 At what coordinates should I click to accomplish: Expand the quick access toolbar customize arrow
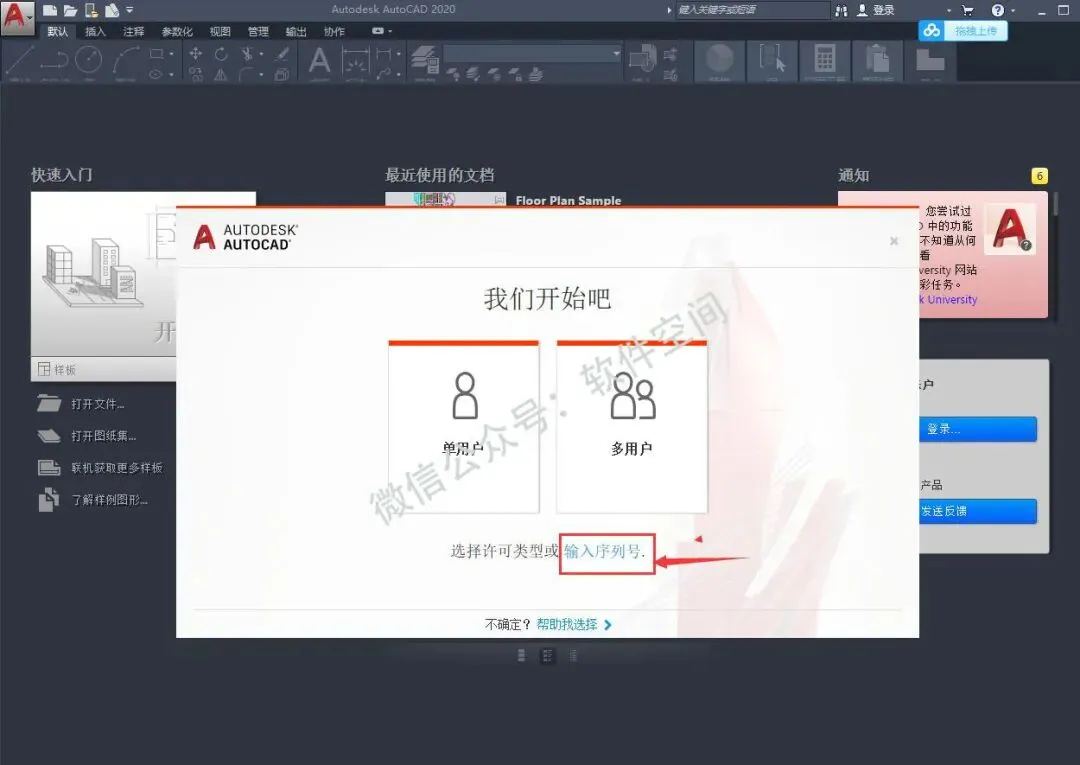129,10
